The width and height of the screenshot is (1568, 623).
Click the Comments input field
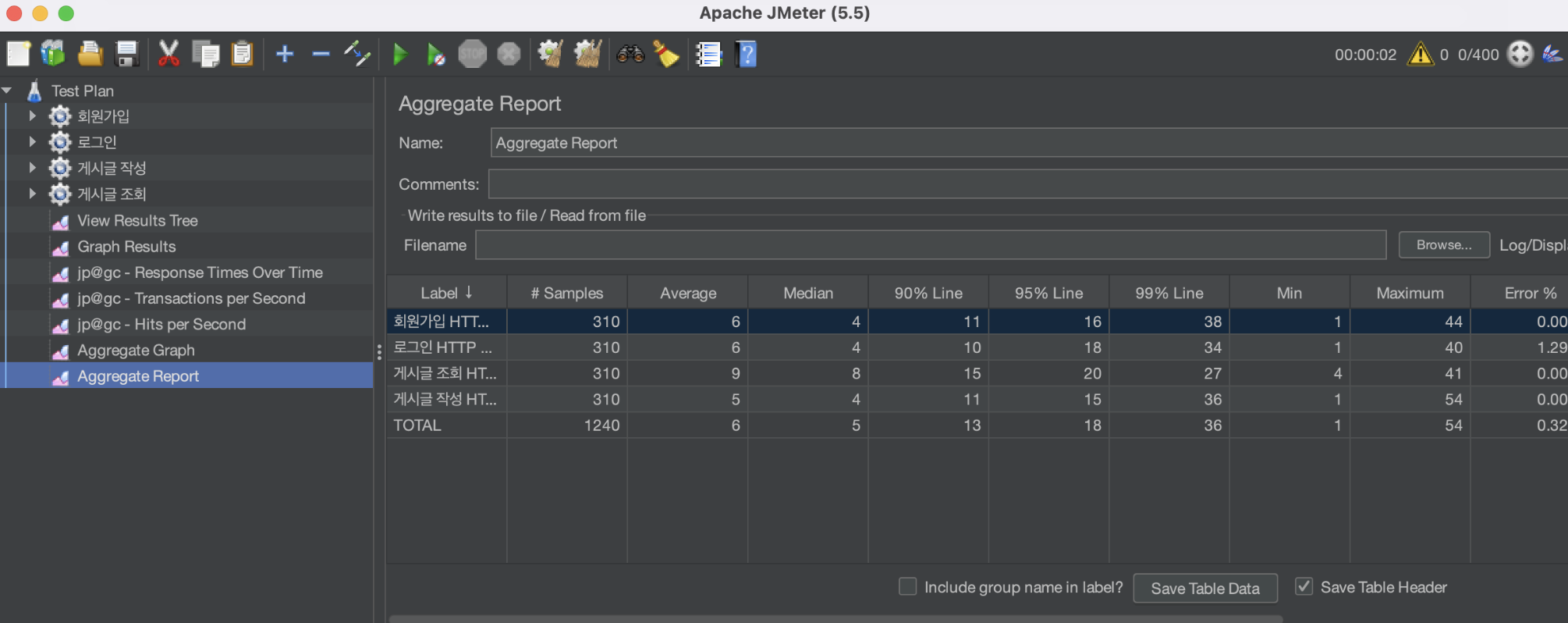click(x=1028, y=184)
